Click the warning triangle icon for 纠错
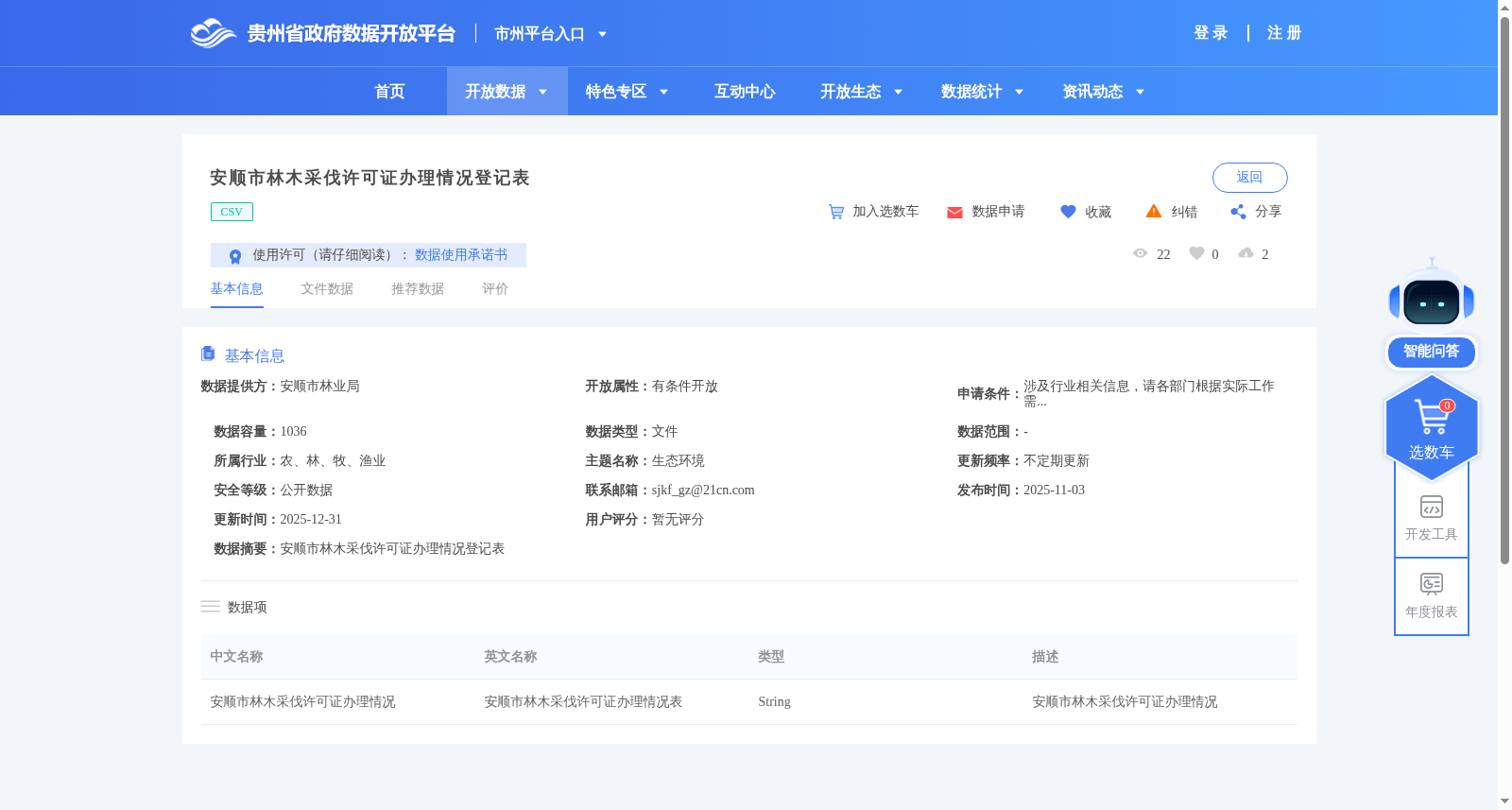 click(1154, 211)
